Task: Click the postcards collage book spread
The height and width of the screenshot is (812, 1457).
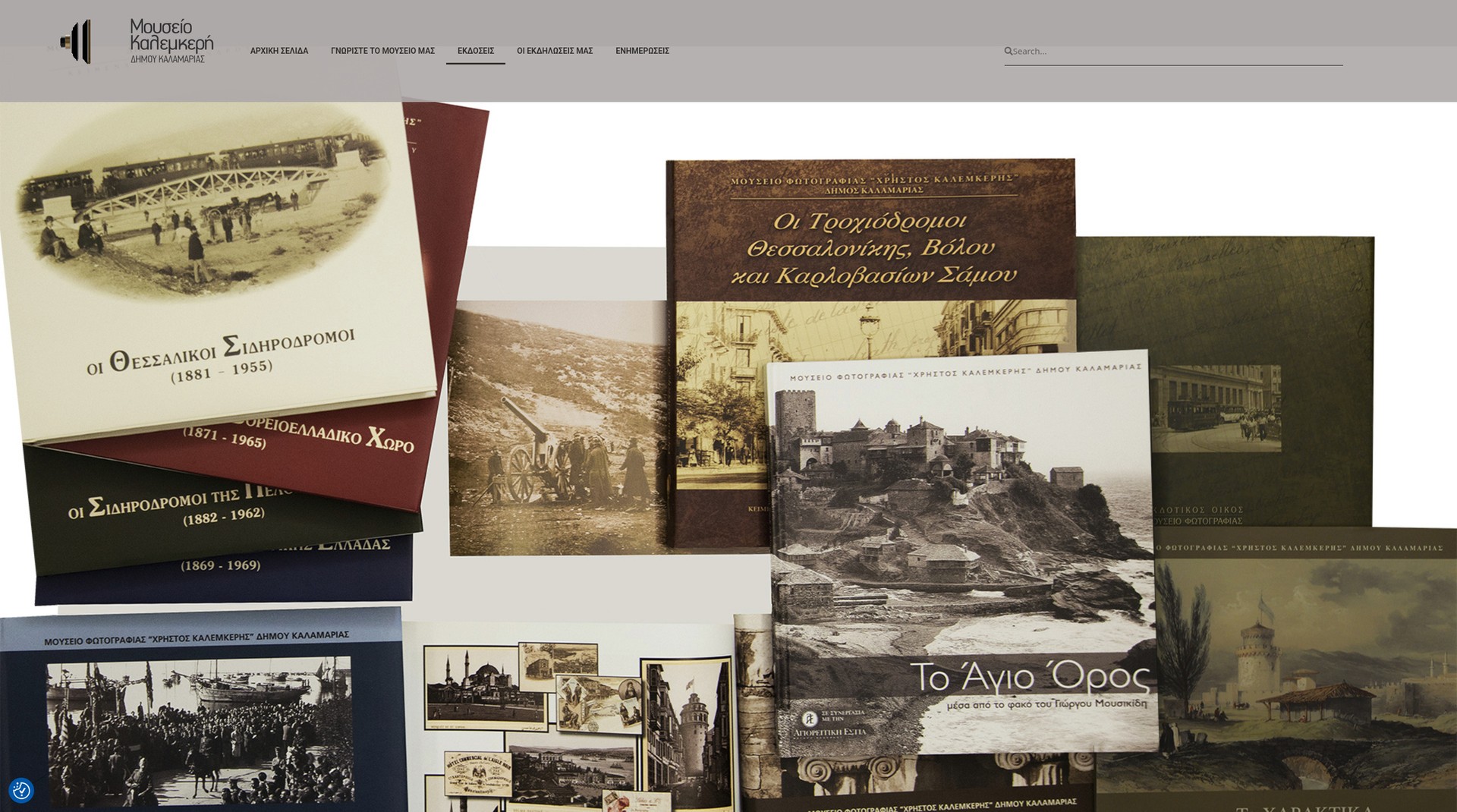Action: [569, 717]
